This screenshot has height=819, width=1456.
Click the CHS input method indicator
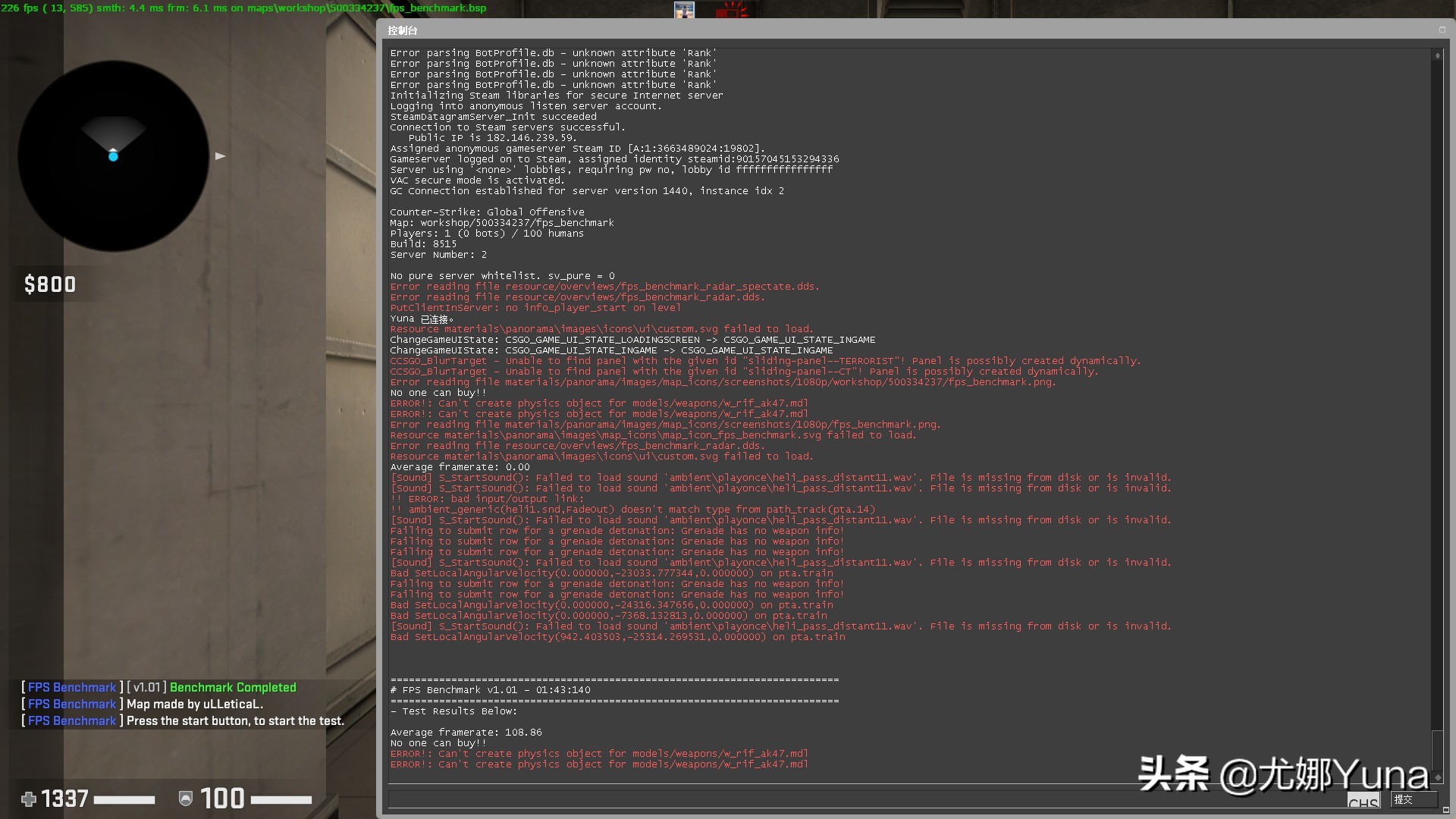click(1363, 802)
